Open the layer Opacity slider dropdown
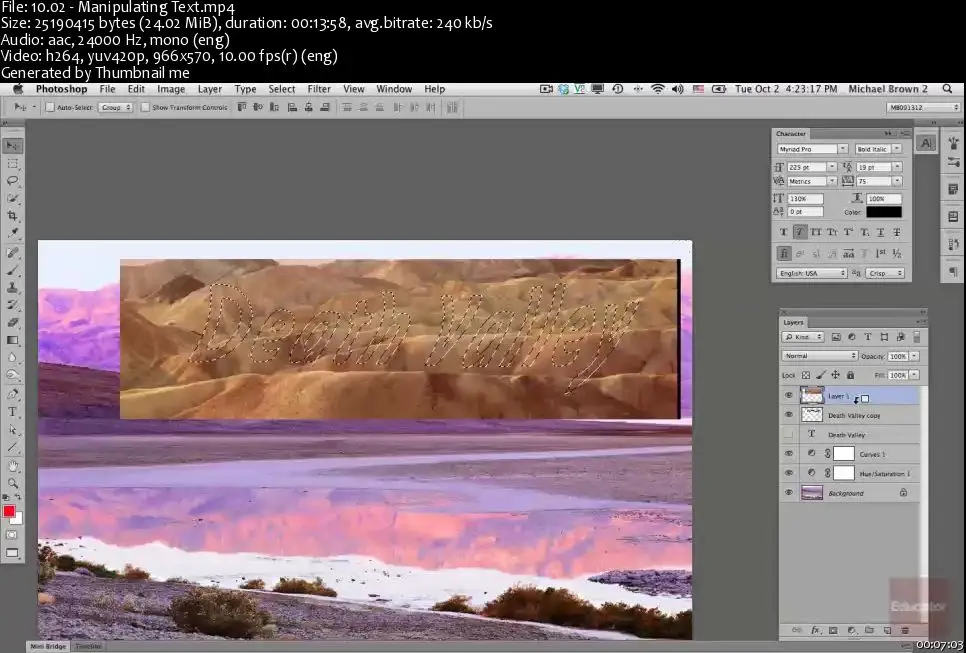 coord(914,356)
